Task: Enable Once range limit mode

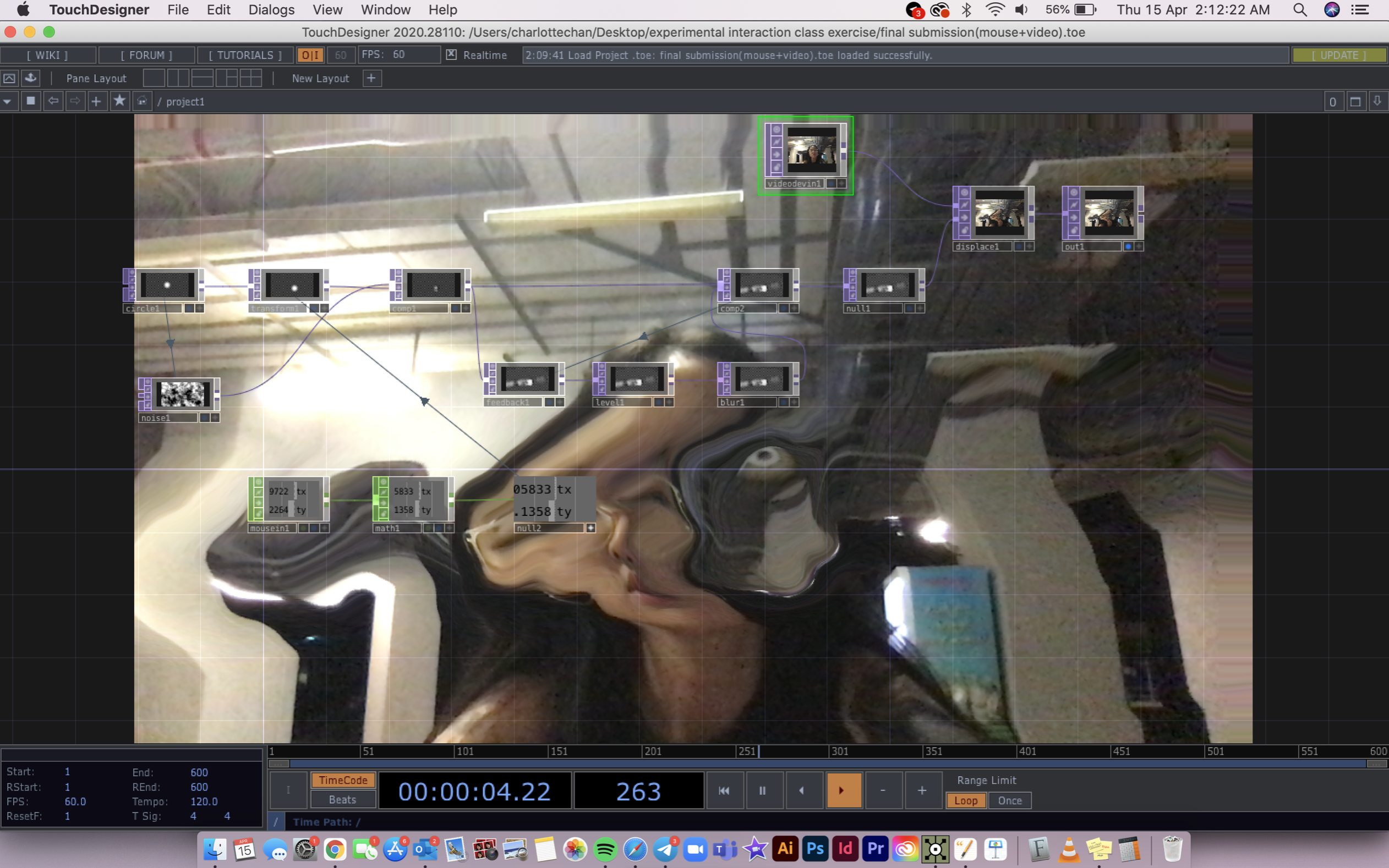Action: click(x=1009, y=800)
